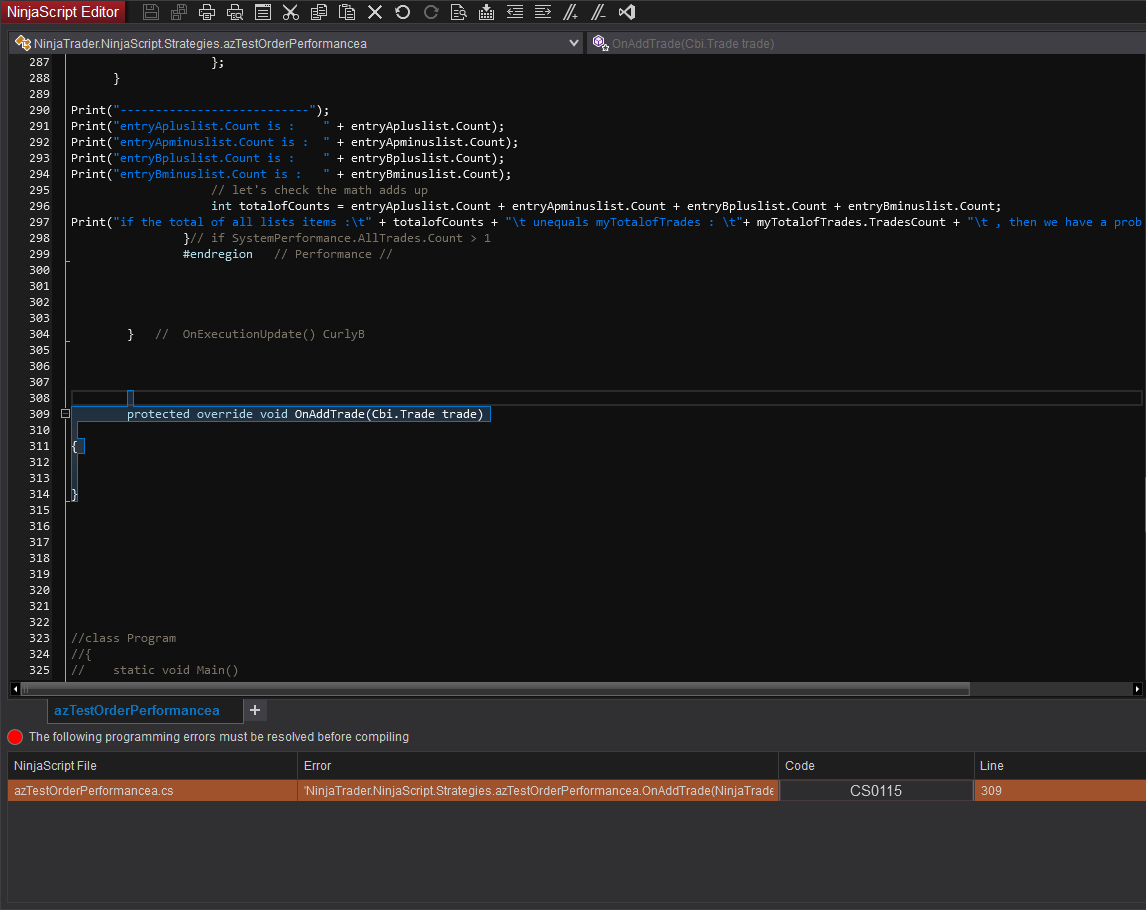Comment selected lines toolbar icon
Image resolution: width=1146 pixels, height=910 pixels.
pyautogui.click(x=571, y=12)
